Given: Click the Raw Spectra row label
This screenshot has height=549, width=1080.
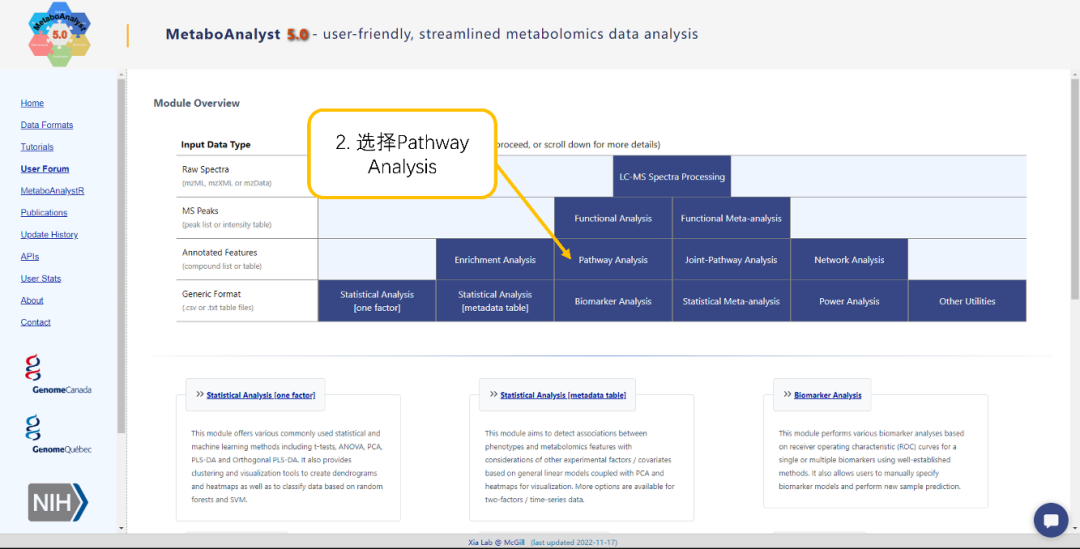Looking at the screenshot, I should click(x=205, y=169).
